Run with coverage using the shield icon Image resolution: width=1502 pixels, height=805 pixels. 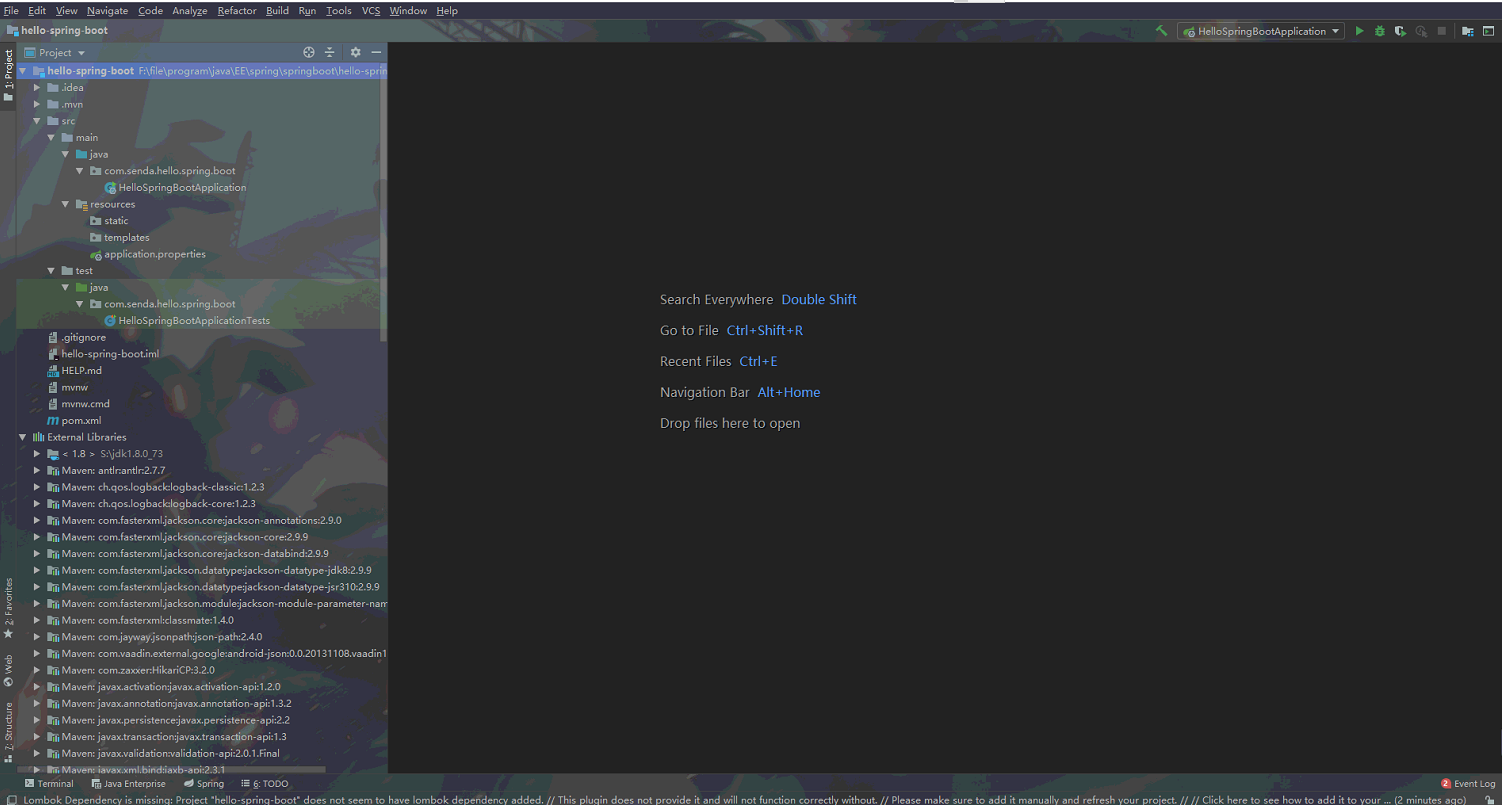(x=1400, y=31)
